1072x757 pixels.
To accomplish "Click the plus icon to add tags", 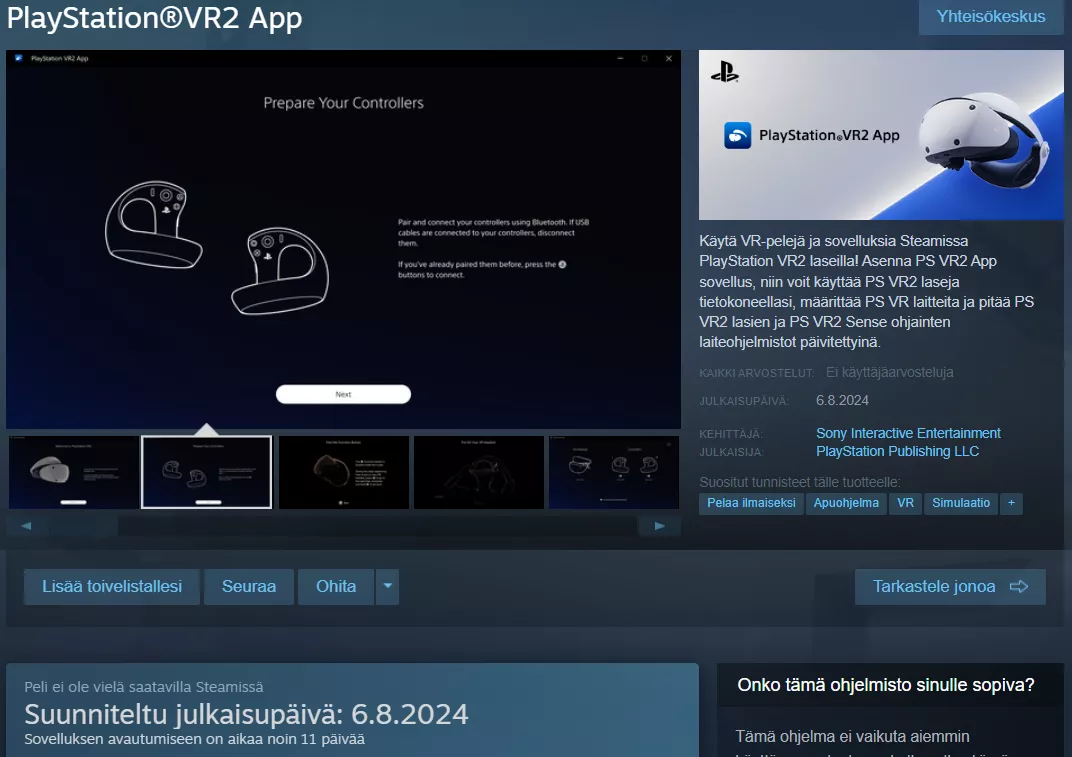I will [1011, 503].
